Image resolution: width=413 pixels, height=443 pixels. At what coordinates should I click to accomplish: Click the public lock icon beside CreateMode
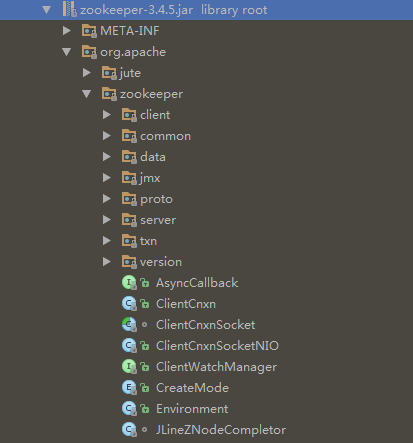[x=144, y=388]
